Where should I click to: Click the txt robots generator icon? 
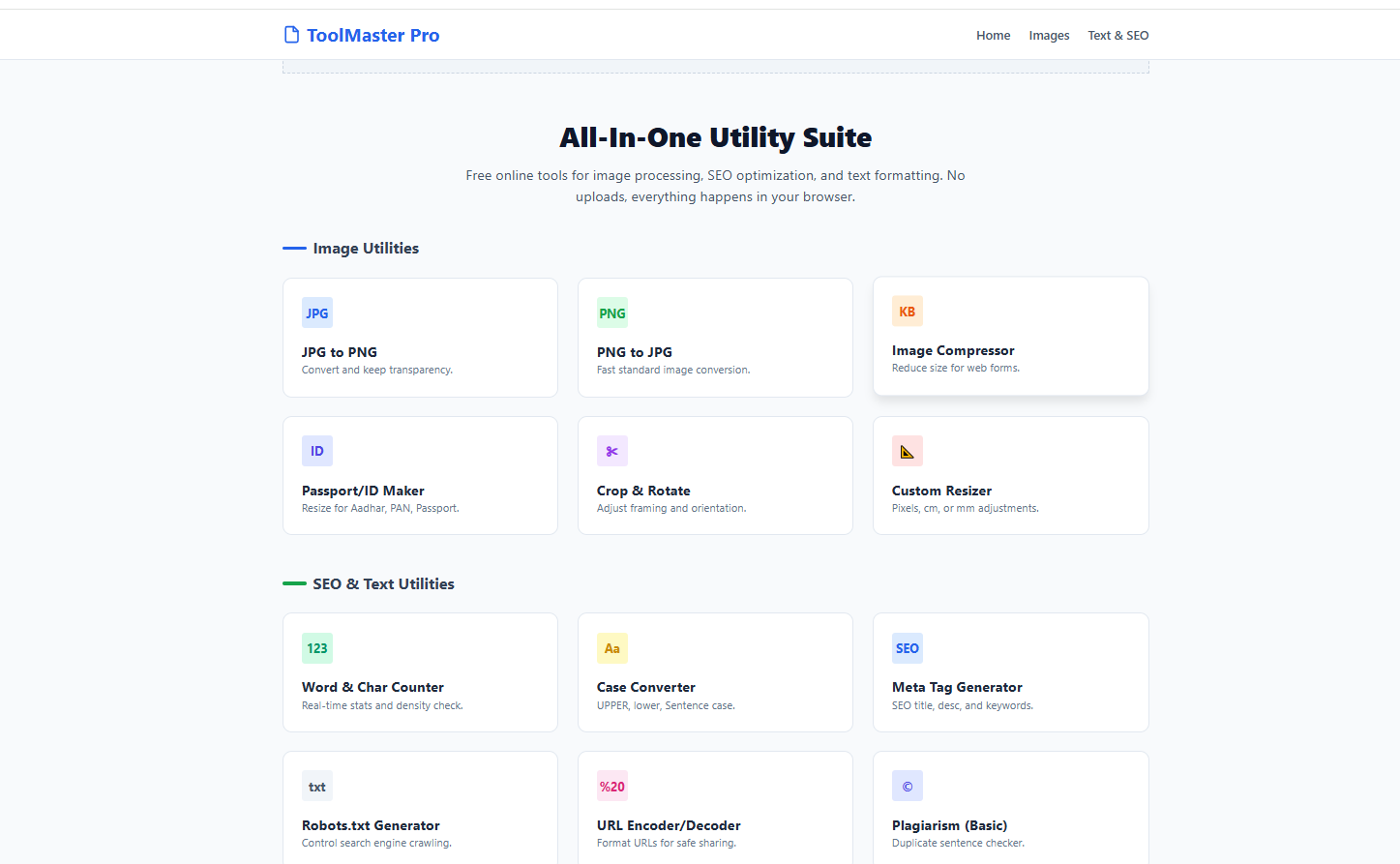[316, 787]
